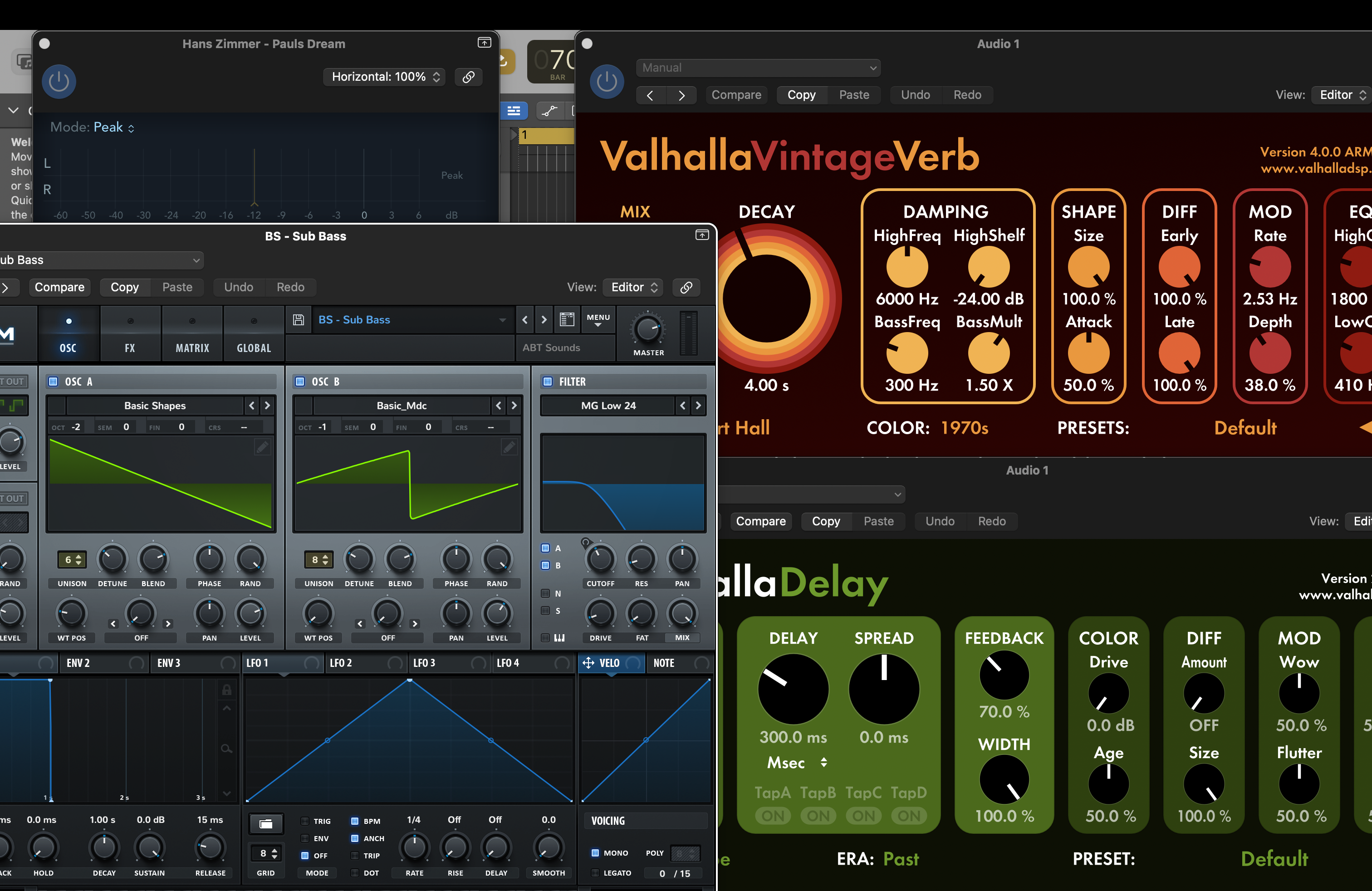Select LFO 2 tab
Image resolution: width=1372 pixels, height=891 pixels.
pyautogui.click(x=367, y=663)
